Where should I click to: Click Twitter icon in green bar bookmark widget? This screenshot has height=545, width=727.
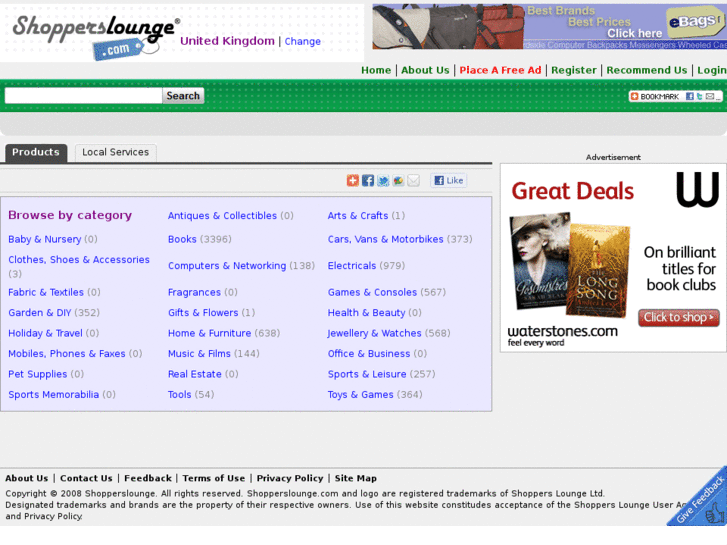point(699,96)
